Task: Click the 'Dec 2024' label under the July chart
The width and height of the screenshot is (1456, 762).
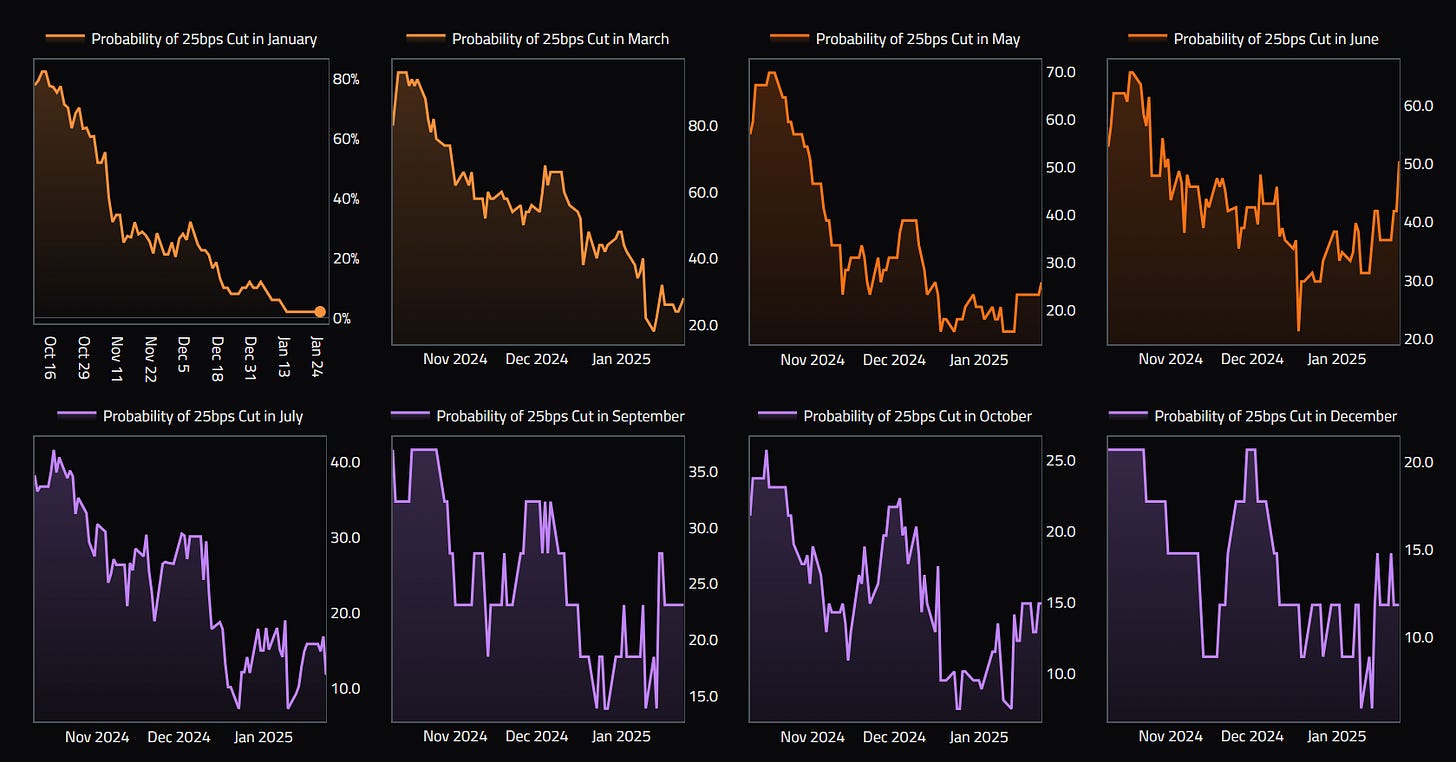Action: (x=179, y=737)
